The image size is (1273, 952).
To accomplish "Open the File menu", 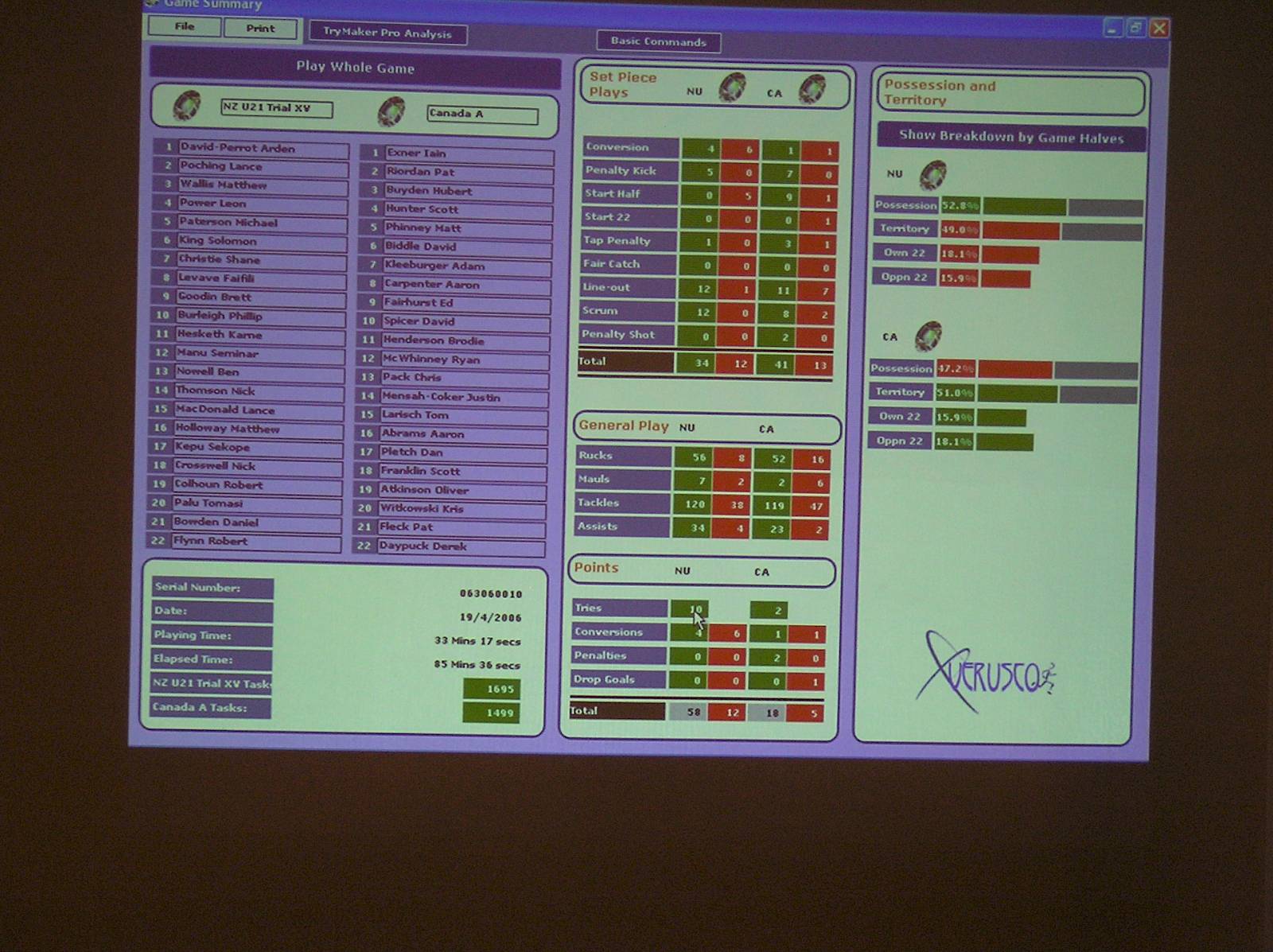I will click(x=185, y=27).
